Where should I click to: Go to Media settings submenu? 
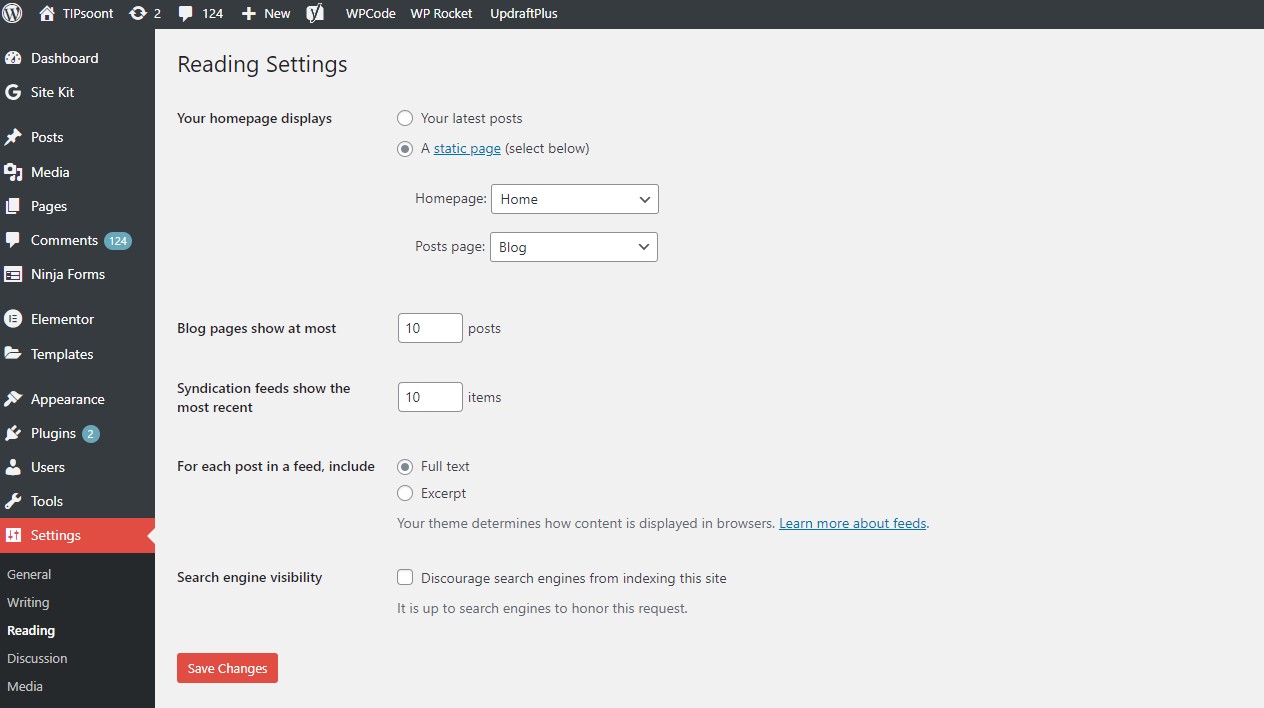tap(25, 686)
